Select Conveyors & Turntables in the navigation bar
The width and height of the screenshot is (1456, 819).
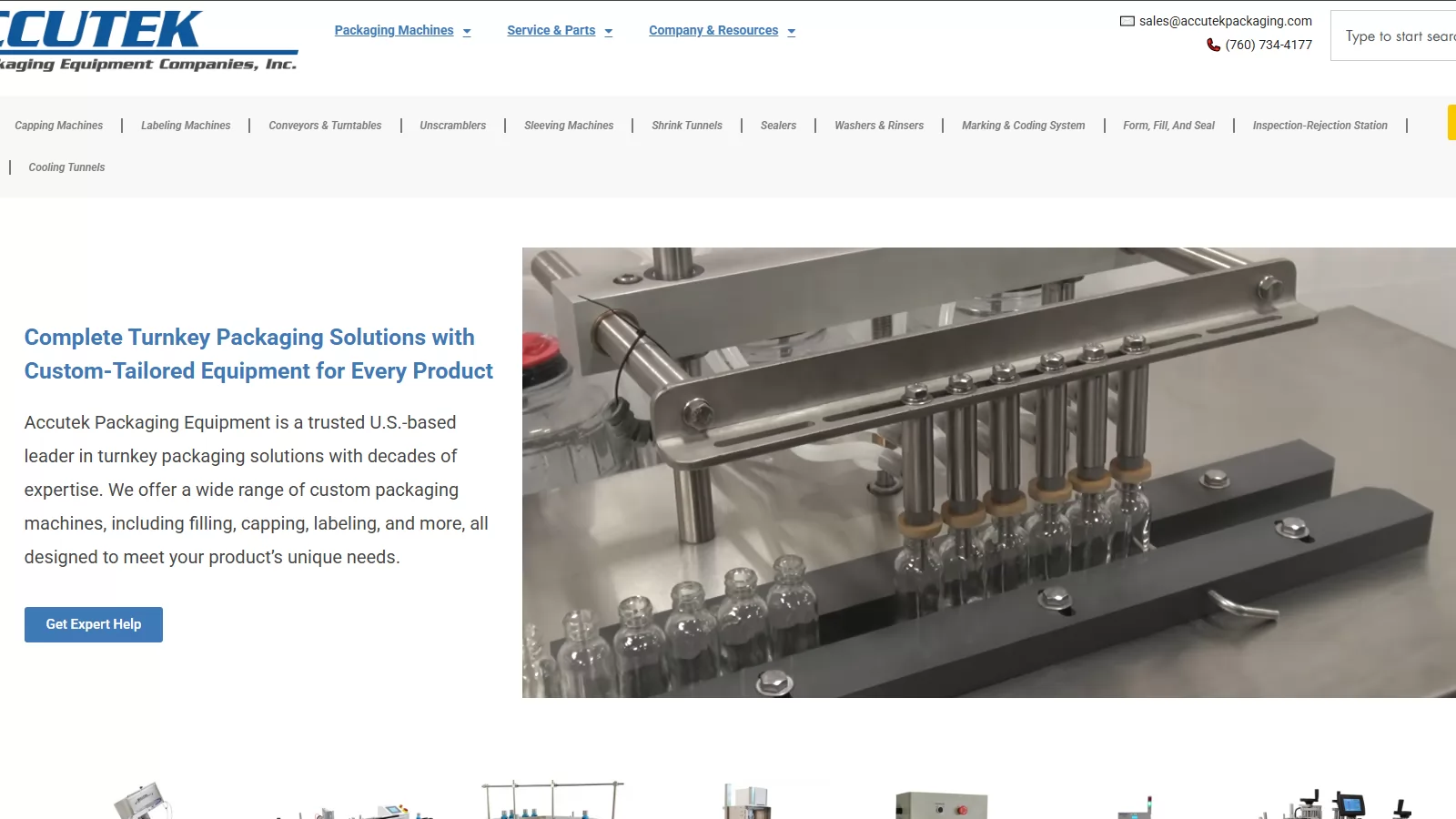tap(325, 126)
